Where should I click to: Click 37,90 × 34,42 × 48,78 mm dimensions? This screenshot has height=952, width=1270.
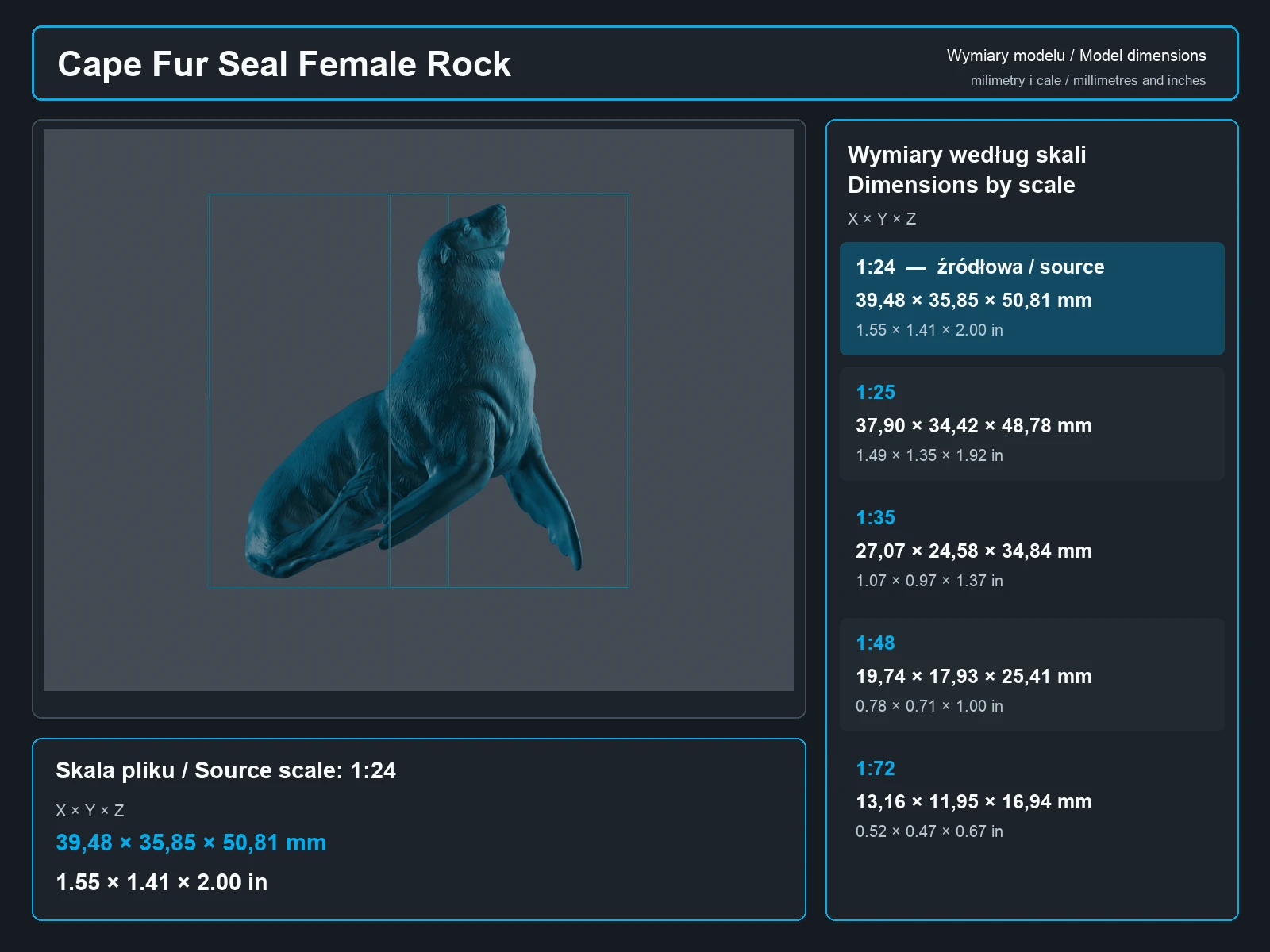[973, 426]
